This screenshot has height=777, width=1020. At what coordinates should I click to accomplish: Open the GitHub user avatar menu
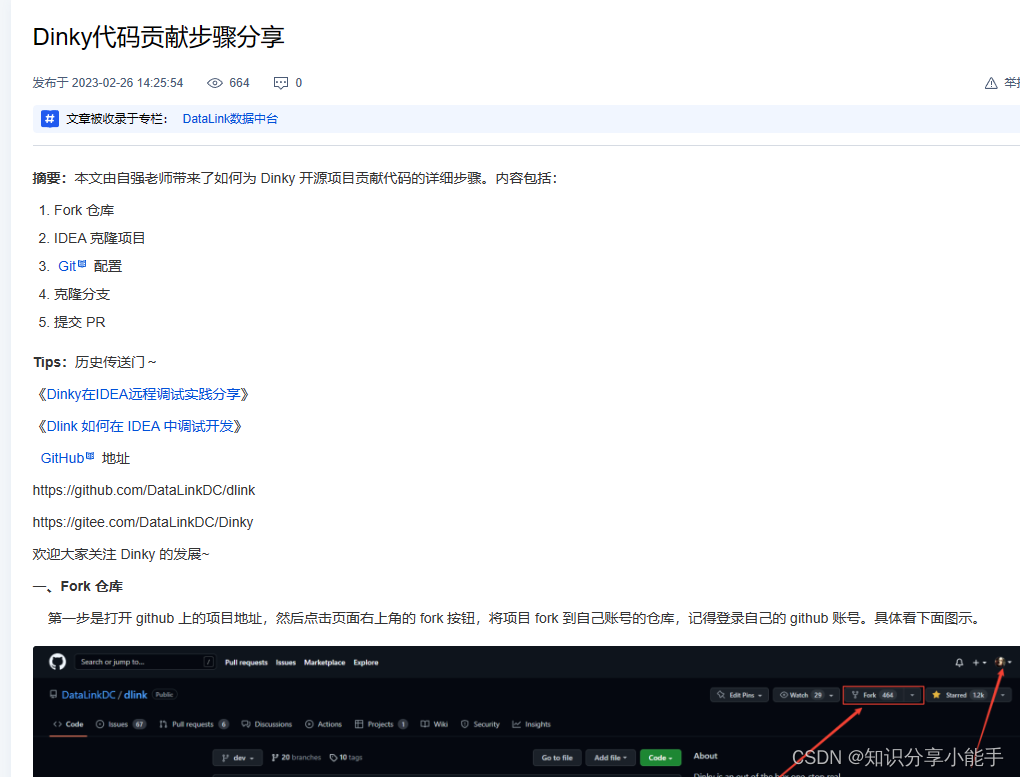(1002, 662)
